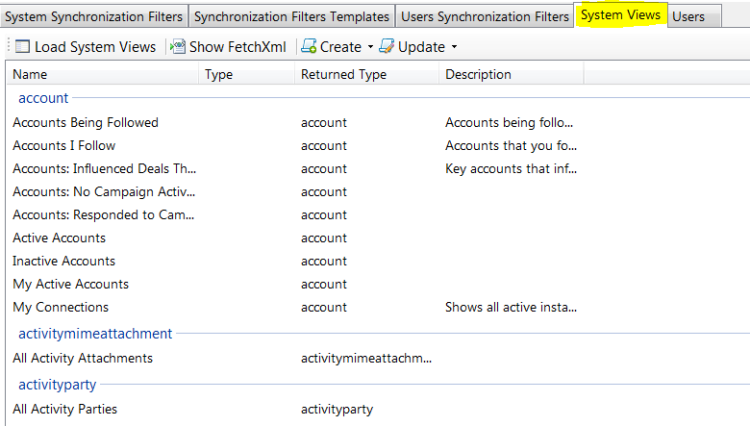Select the All Activity Attachments view

pyautogui.click(x=82, y=358)
